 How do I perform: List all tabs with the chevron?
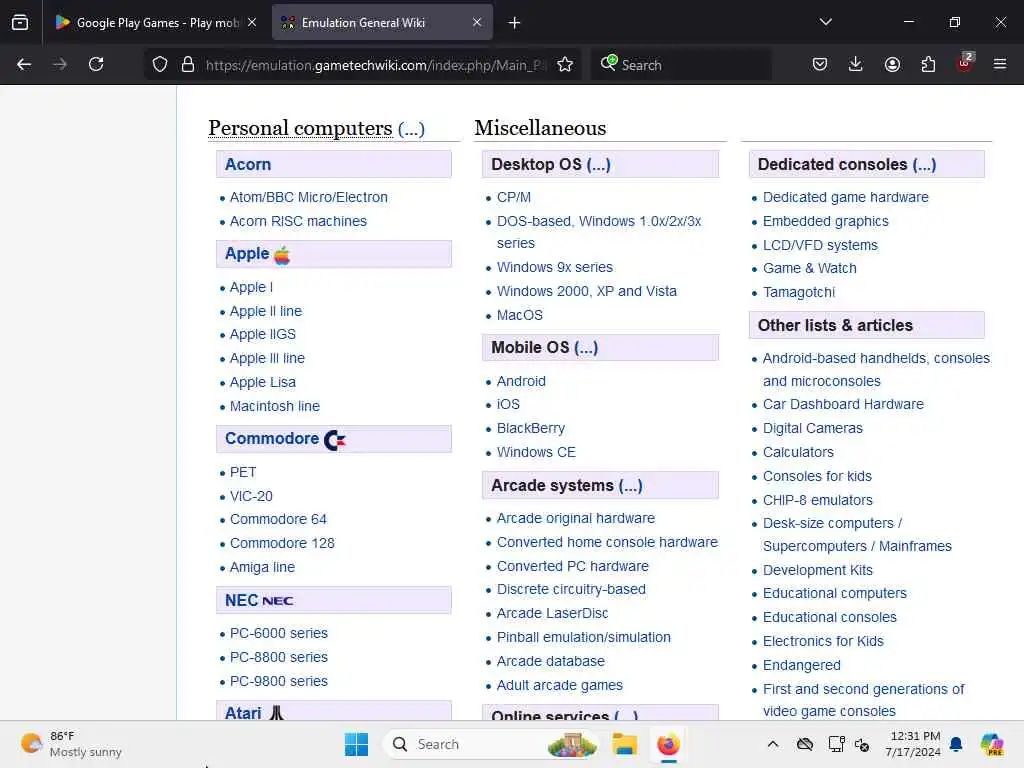coord(825,22)
